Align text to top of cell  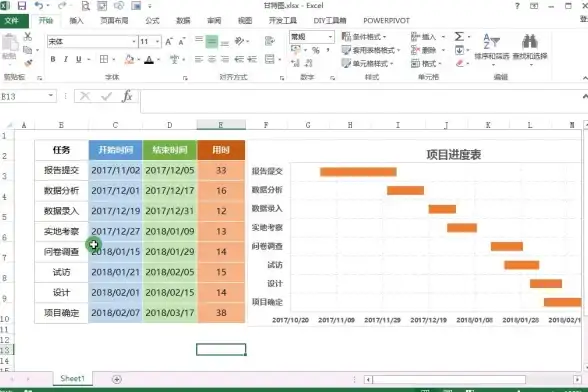click(x=199, y=40)
